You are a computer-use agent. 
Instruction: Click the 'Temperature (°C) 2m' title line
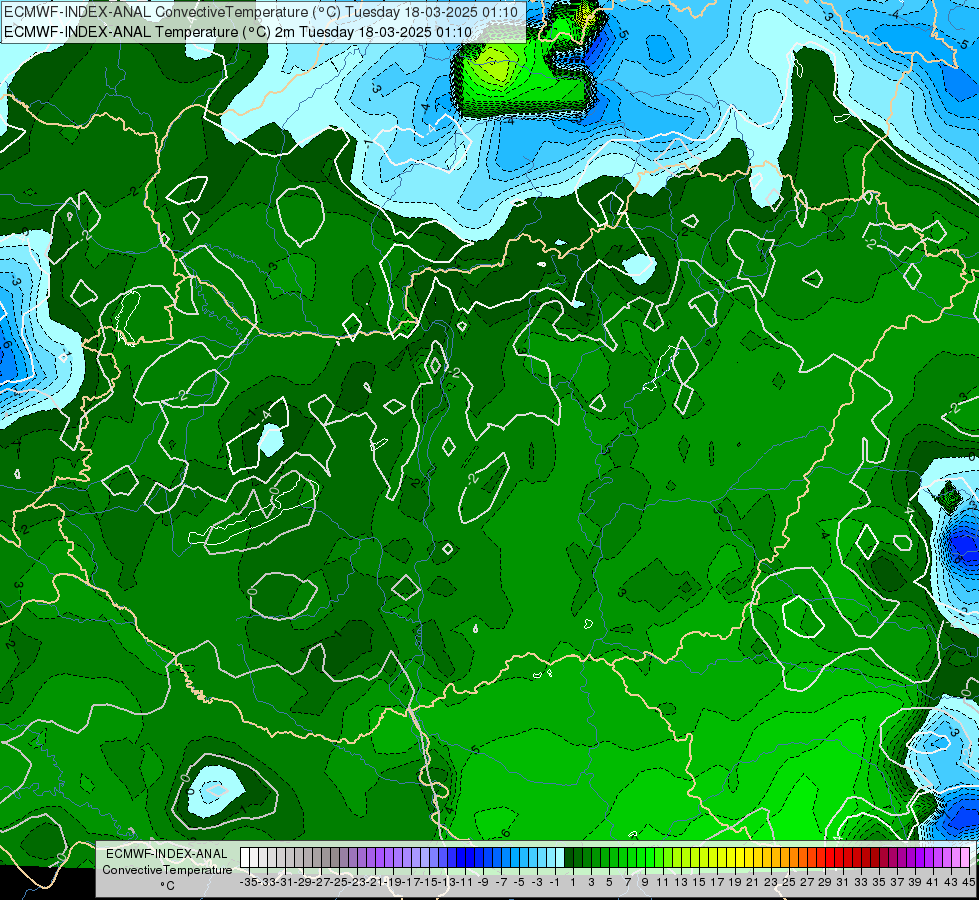click(x=238, y=31)
